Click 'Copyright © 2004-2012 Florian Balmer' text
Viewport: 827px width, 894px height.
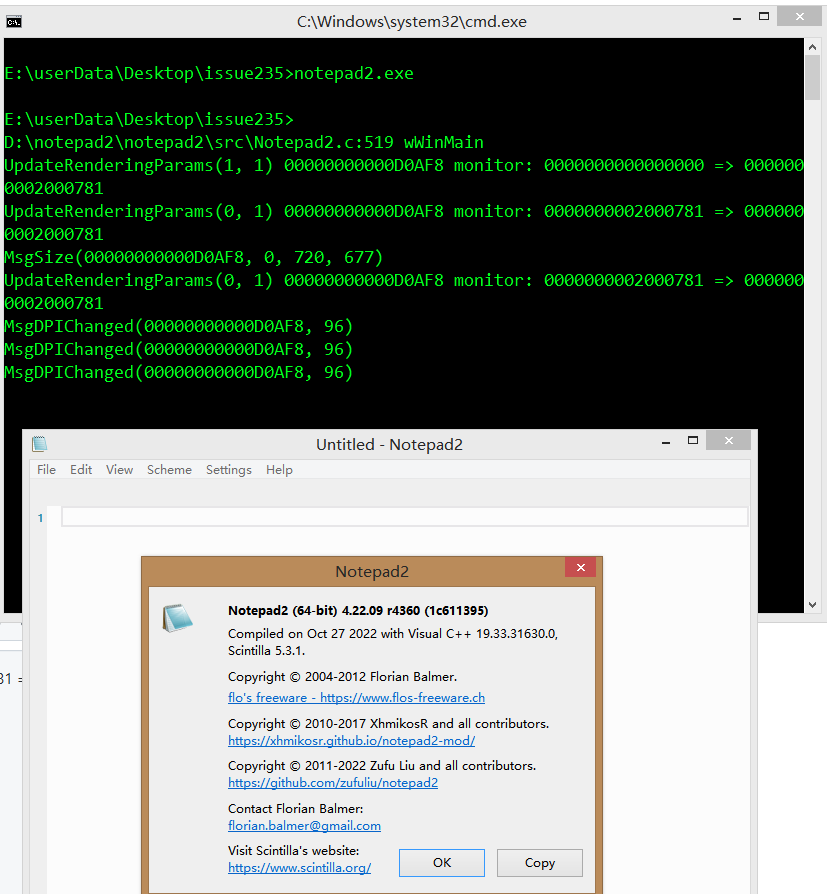(342, 677)
